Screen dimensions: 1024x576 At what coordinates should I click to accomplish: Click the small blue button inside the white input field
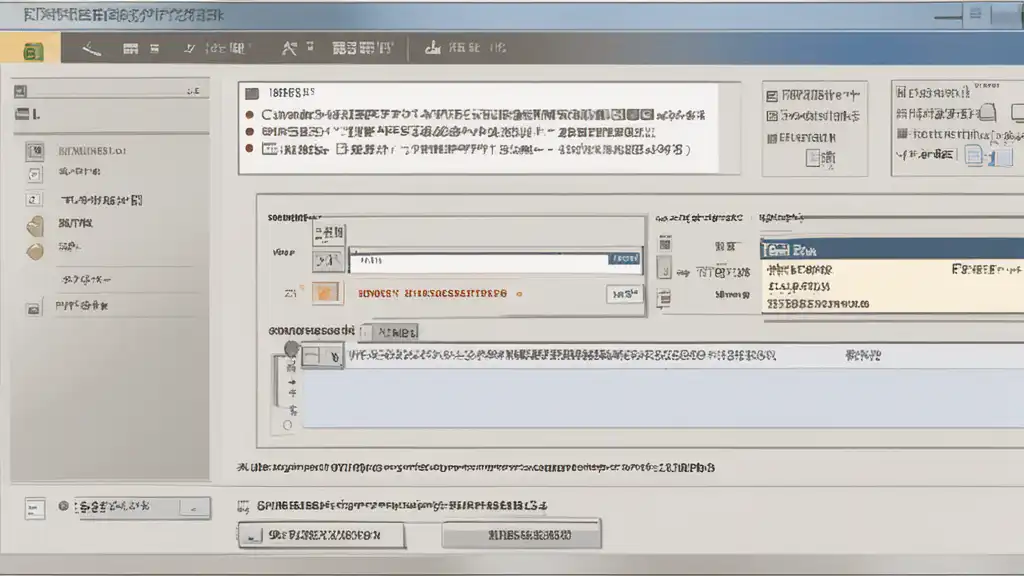click(624, 259)
